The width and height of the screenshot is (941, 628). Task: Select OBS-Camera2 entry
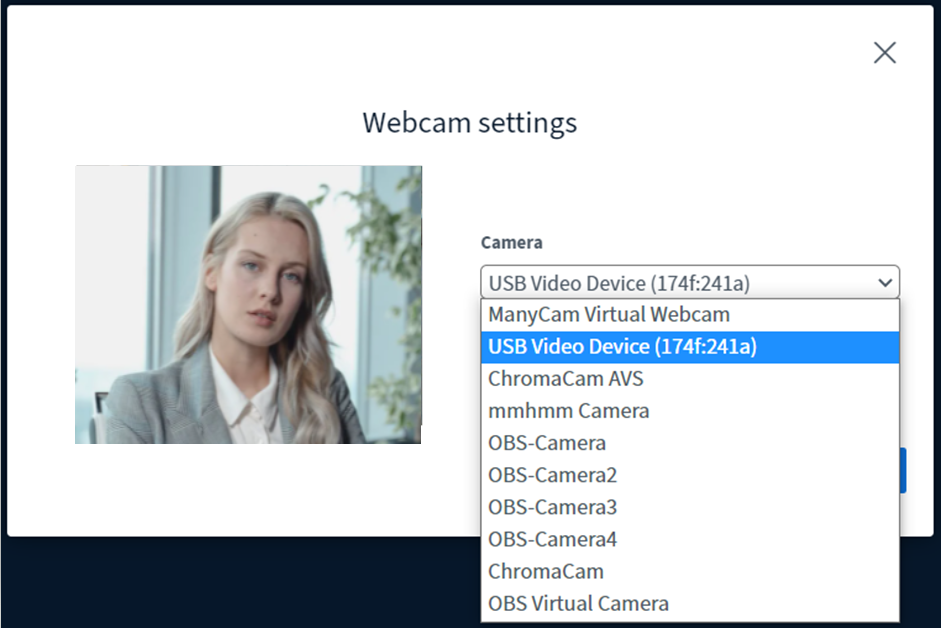click(552, 475)
